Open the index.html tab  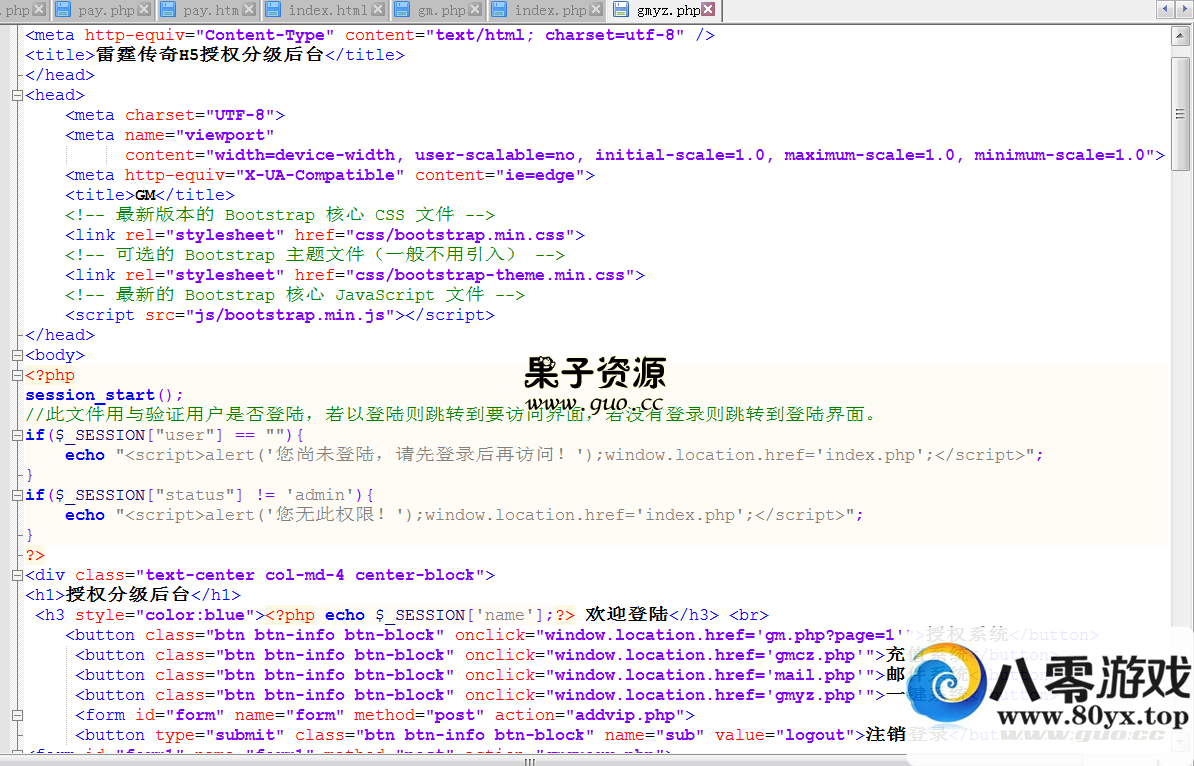[324, 10]
